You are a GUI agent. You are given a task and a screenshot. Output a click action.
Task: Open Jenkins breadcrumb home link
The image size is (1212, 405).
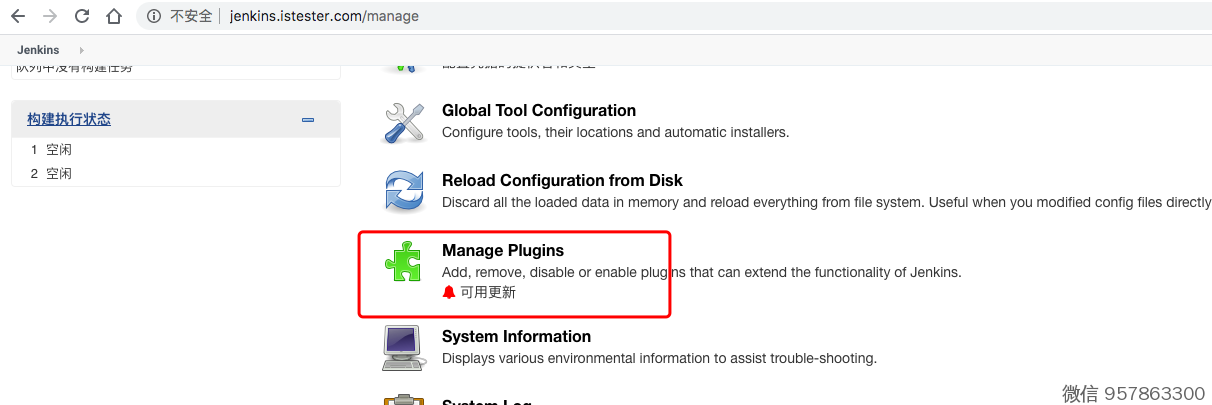tap(38, 50)
